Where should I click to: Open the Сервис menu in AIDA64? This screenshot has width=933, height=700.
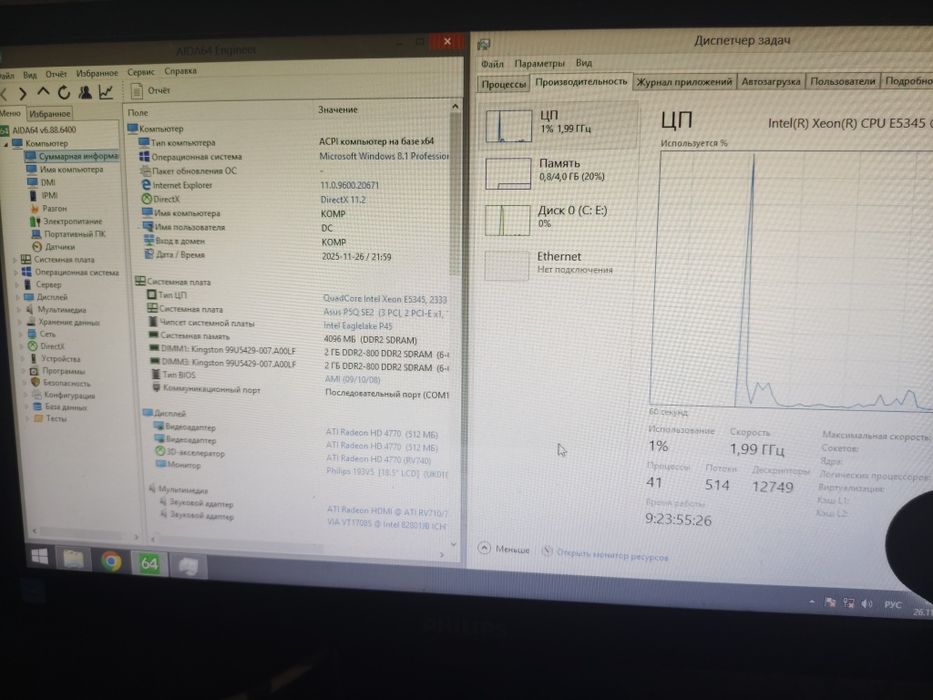(x=141, y=72)
